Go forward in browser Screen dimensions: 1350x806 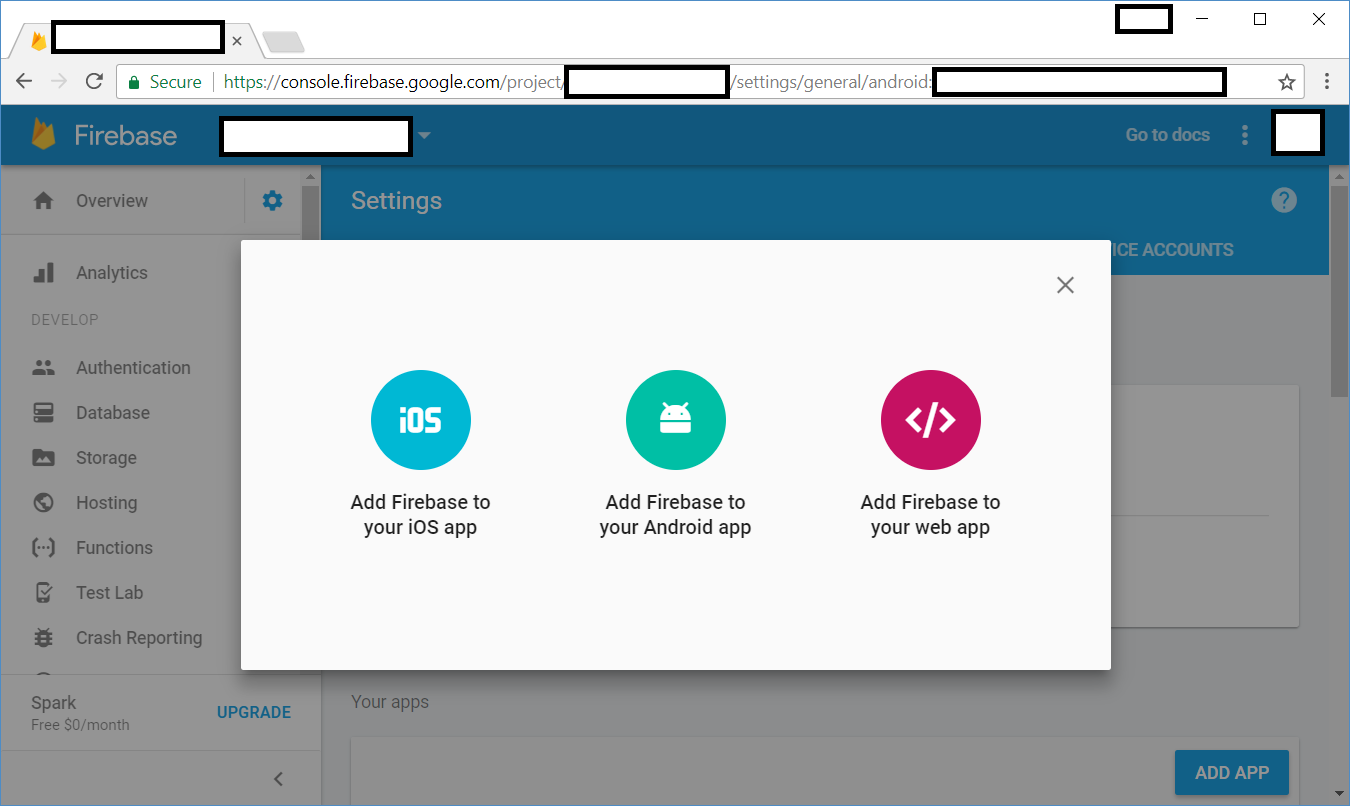click(59, 82)
